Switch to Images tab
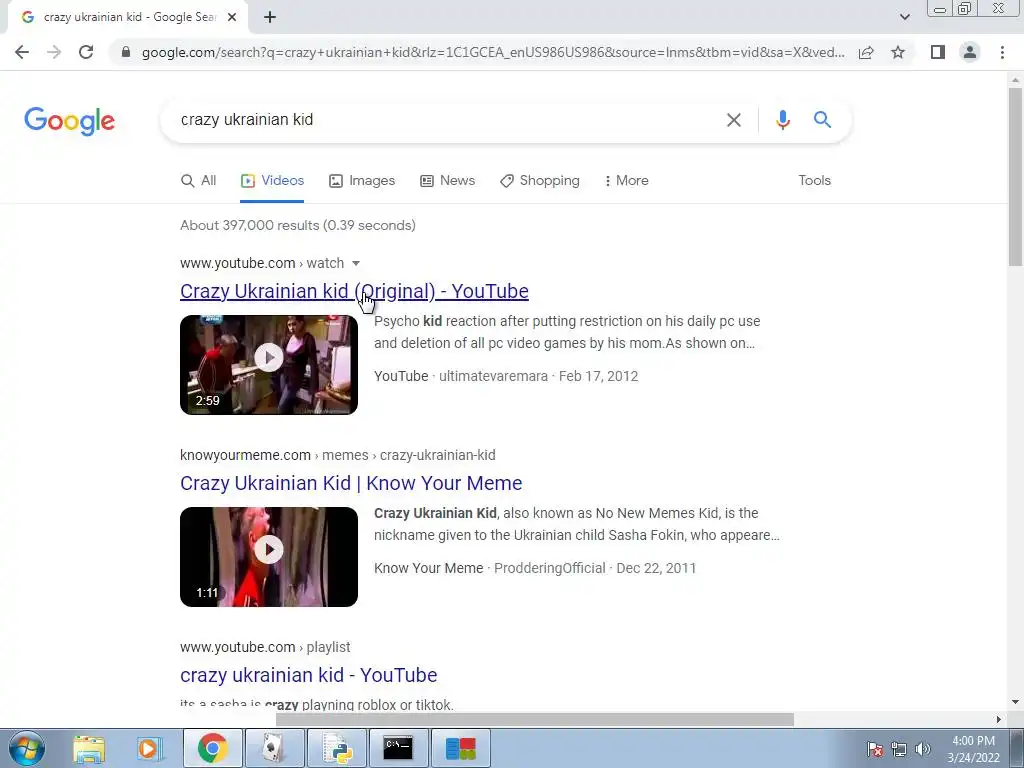This screenshot has height=768, width=1024. pos(362,181)
